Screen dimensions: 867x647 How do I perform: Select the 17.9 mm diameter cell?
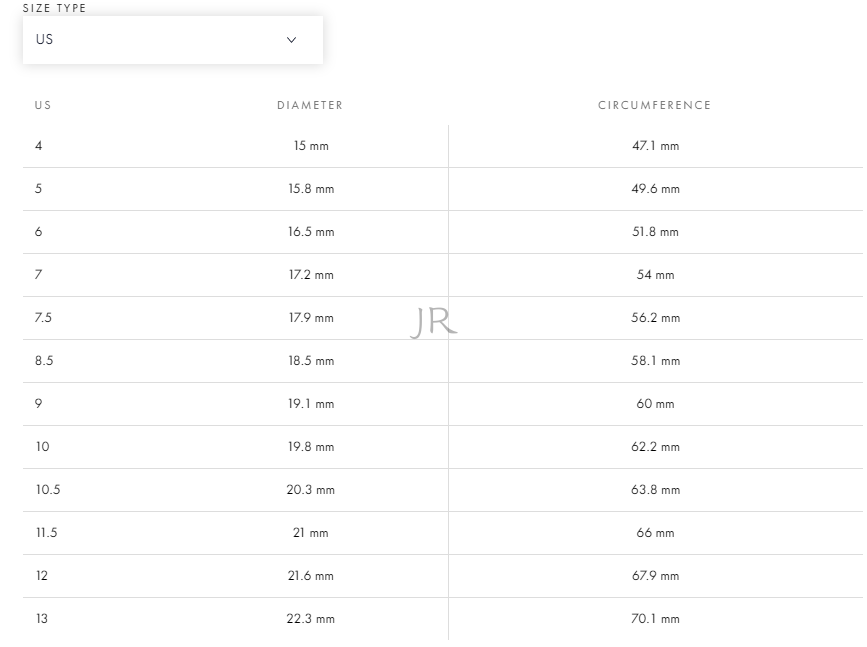[311, 318]
